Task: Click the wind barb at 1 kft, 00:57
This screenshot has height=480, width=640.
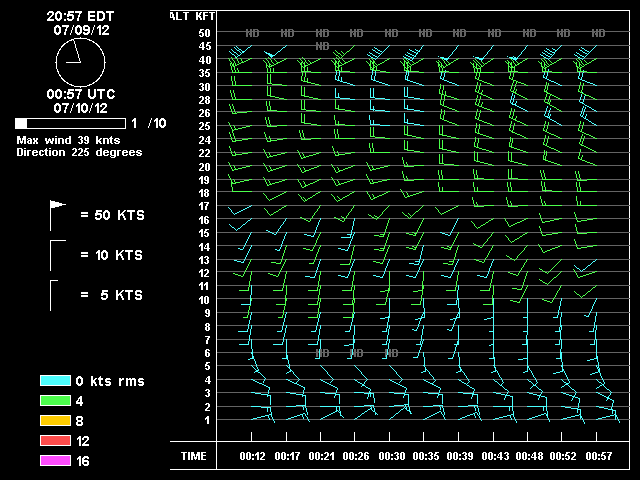Action: point(608,416)
